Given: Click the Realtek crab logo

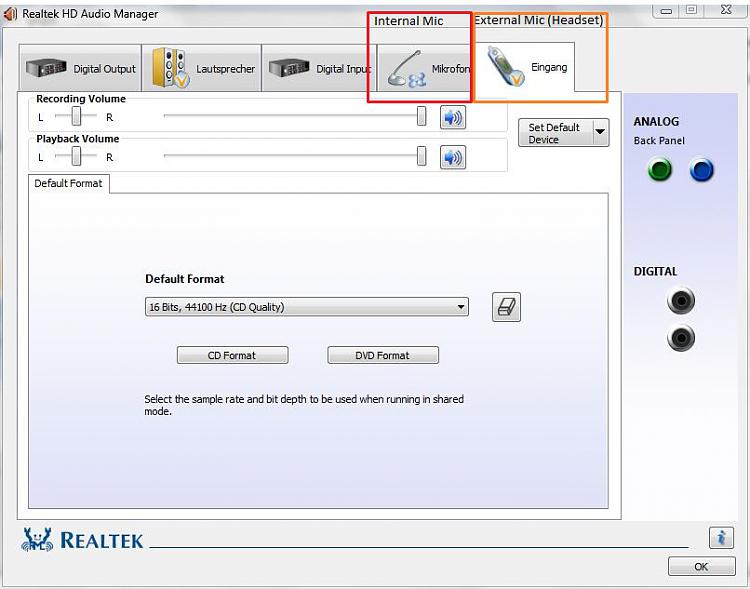Looking at the screenshot, I should [37, 540].
